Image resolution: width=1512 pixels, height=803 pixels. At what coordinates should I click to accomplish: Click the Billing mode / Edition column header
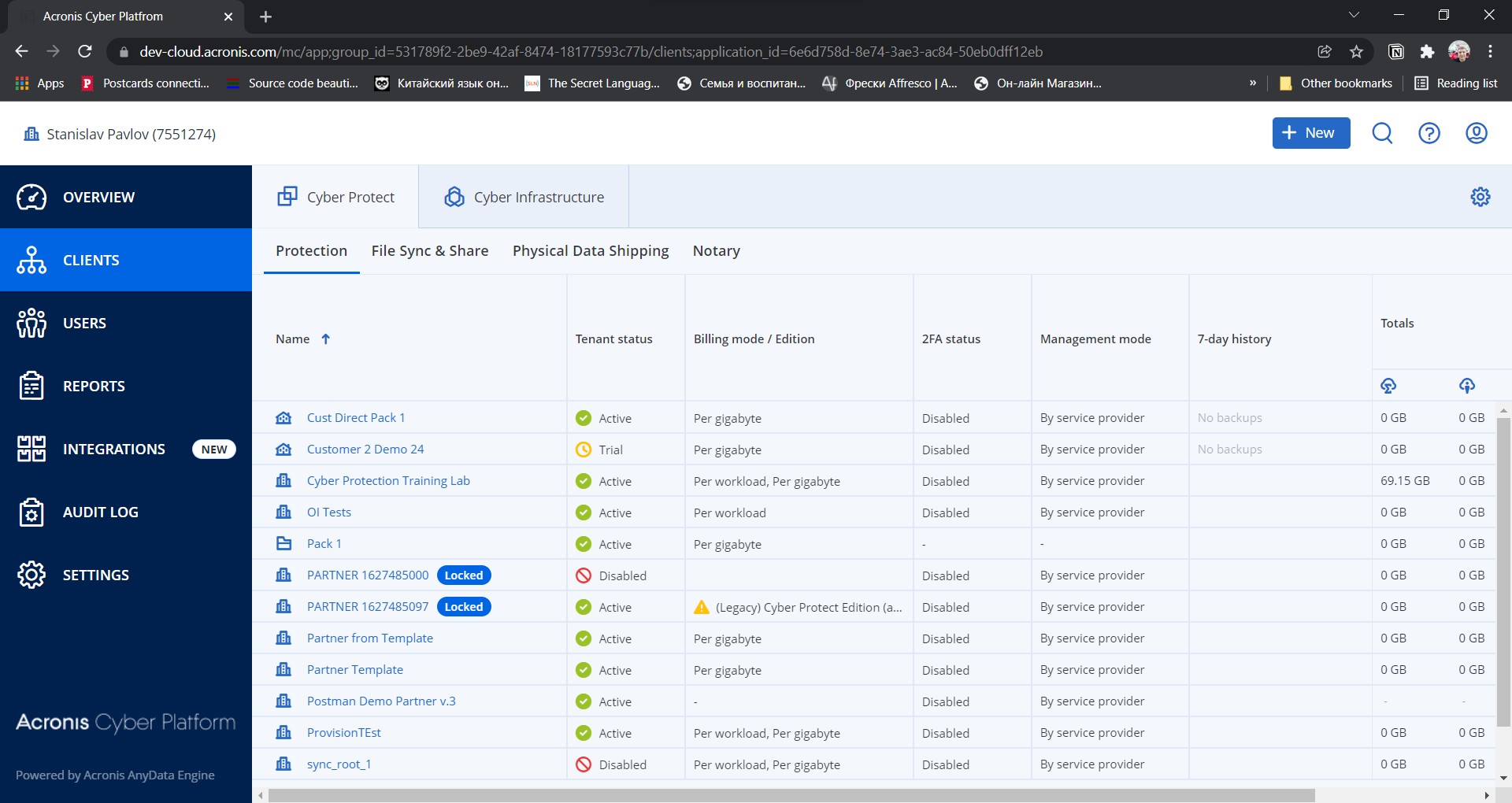coord(754,339)
